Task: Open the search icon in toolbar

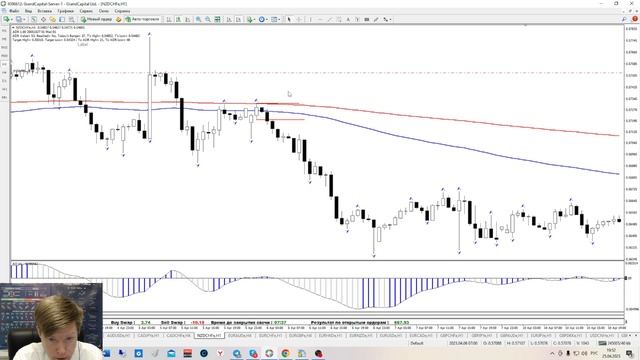Action: (624, 19)
